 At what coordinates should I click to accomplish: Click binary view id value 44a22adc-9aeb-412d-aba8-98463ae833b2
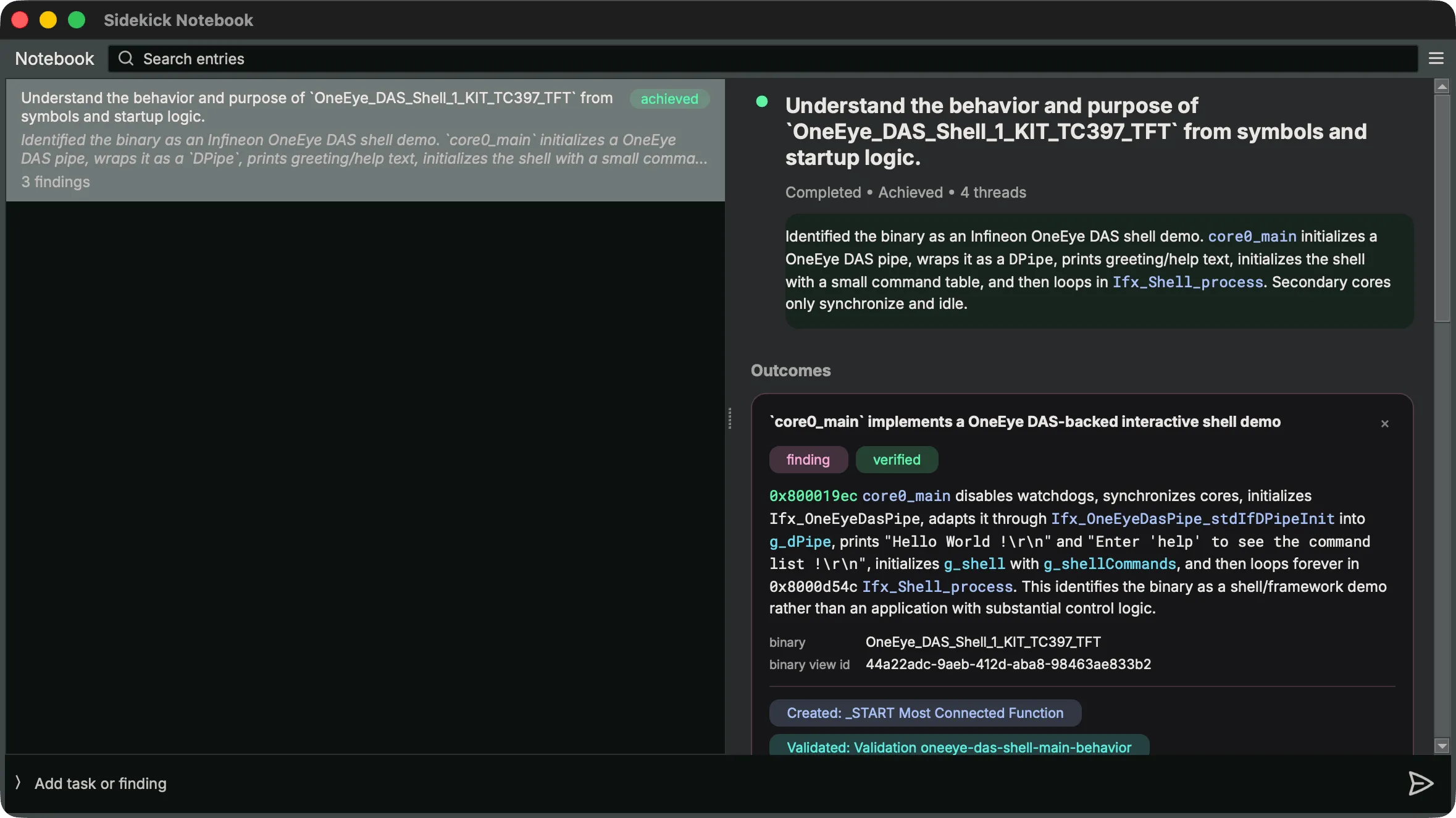[1008, 664]
